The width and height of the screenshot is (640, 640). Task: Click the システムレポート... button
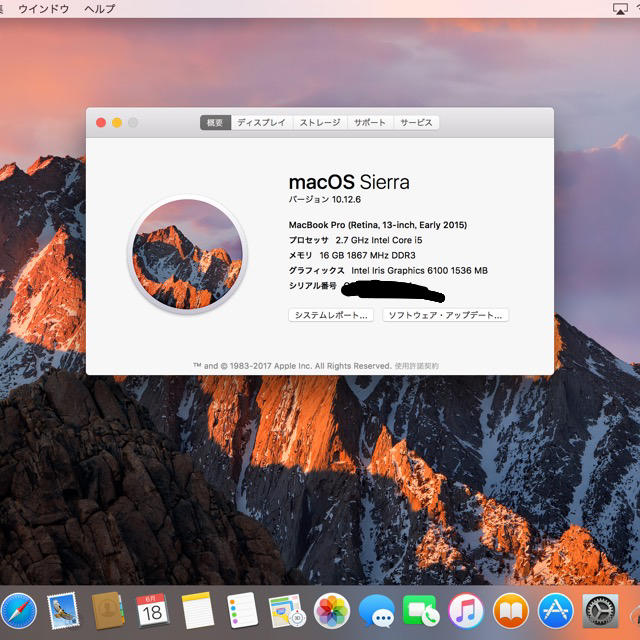[x=331, y=315]
